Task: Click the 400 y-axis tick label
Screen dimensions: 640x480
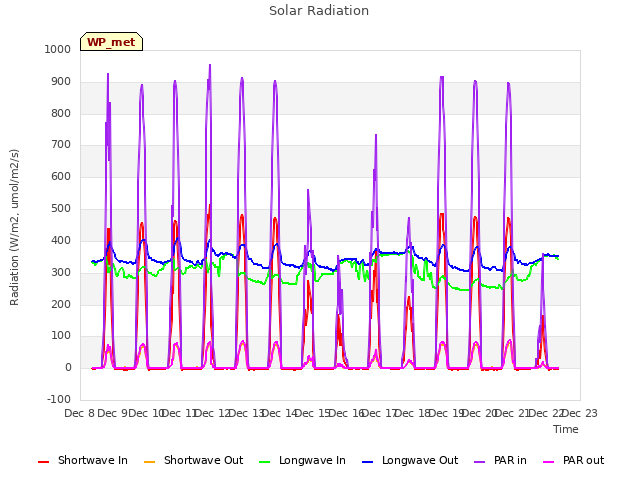Action: (x=61, y=240)
